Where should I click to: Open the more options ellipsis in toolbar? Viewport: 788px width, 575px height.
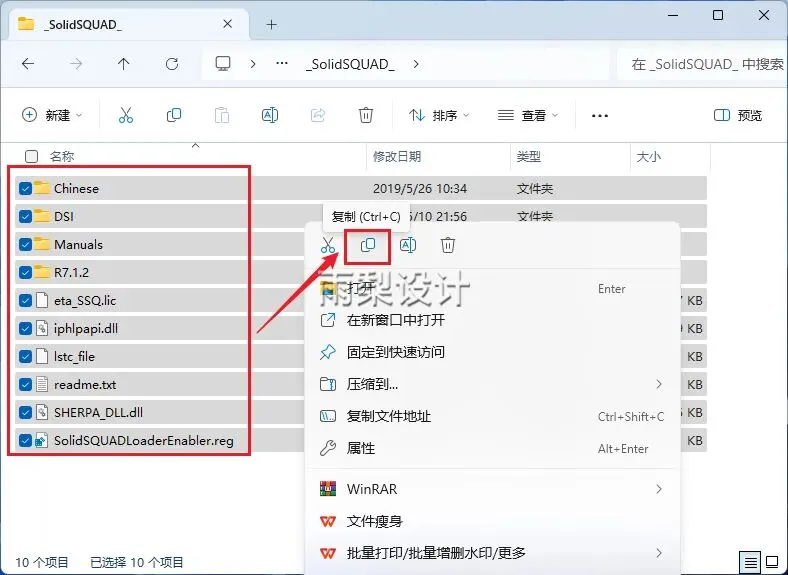[x=600, y=116]
